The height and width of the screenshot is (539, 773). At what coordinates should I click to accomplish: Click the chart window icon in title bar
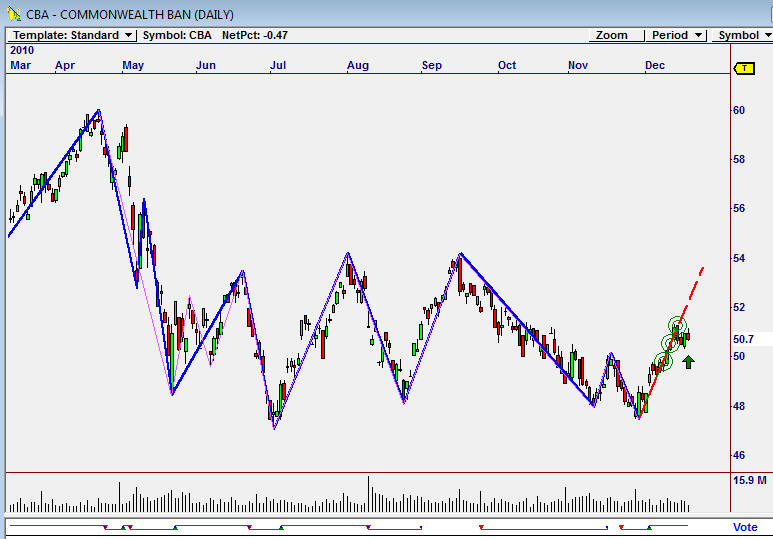(13, 12)
